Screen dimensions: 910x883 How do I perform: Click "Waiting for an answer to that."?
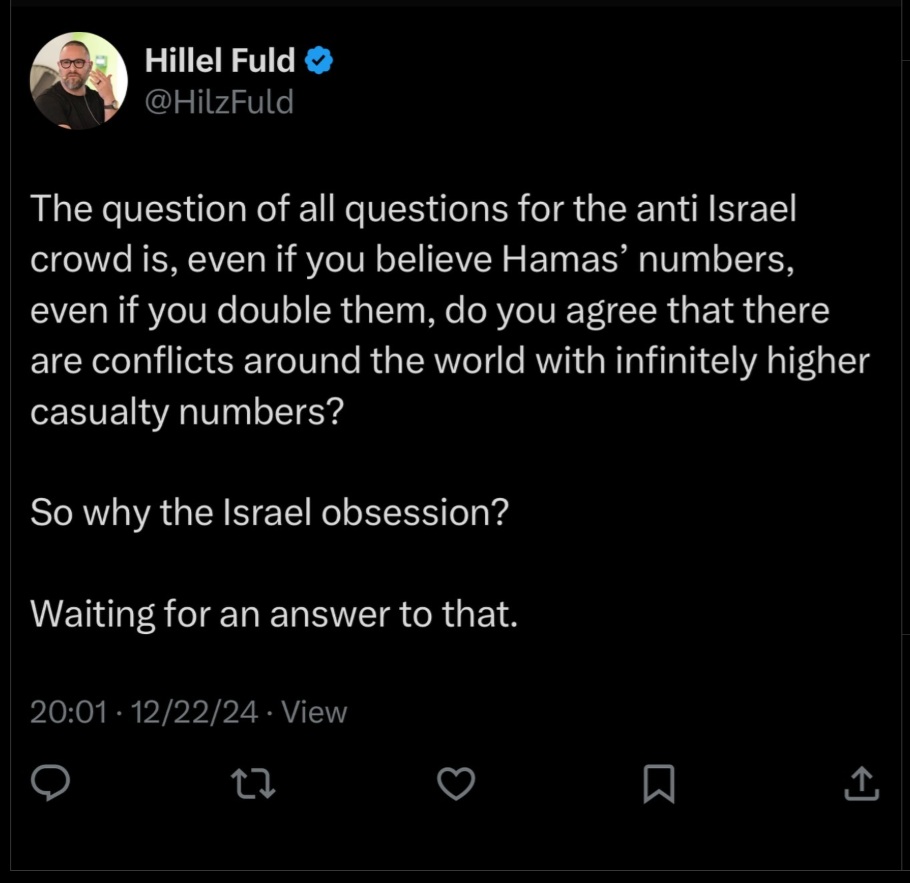coord(275,612)
